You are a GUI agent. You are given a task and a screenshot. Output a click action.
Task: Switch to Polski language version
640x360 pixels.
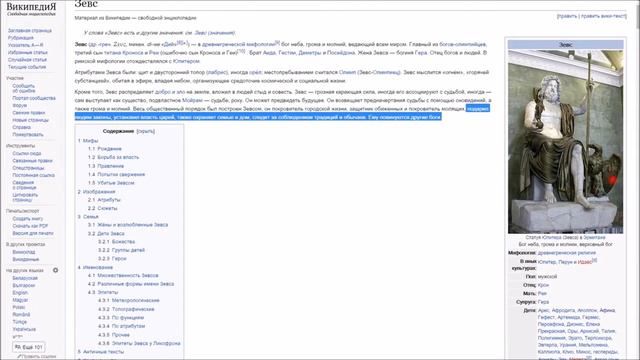(x=19, y=307)
